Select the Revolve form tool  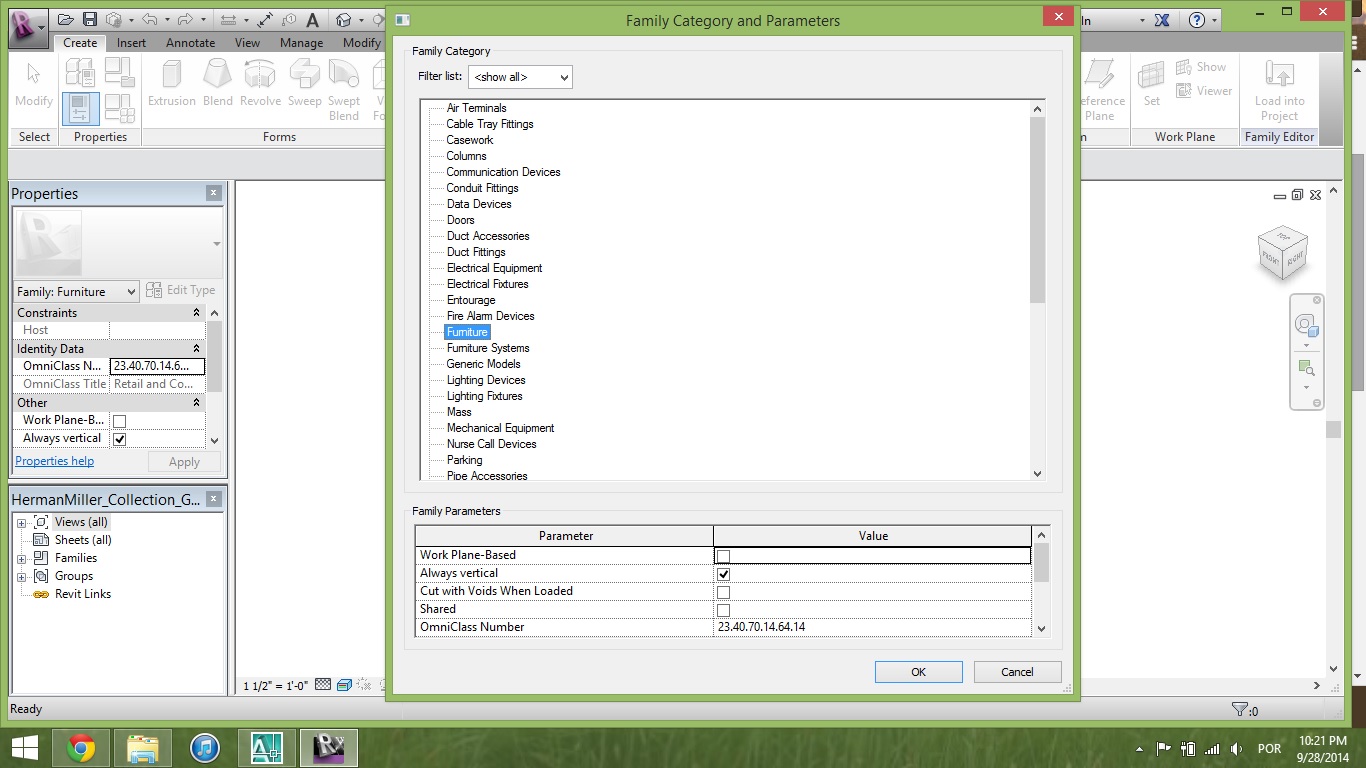(260, 83)
